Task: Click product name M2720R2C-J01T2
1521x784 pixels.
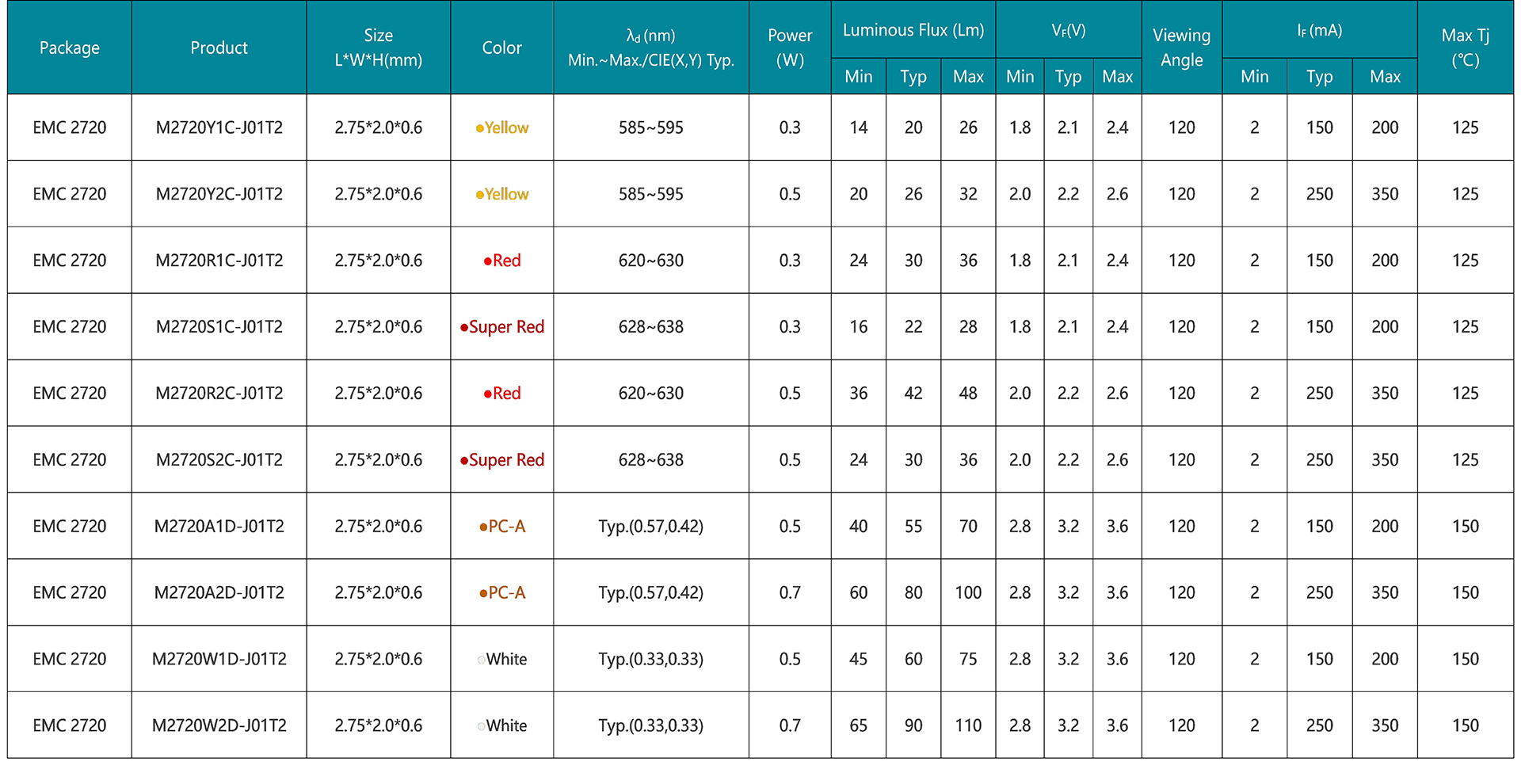Action: click(219, 394)
